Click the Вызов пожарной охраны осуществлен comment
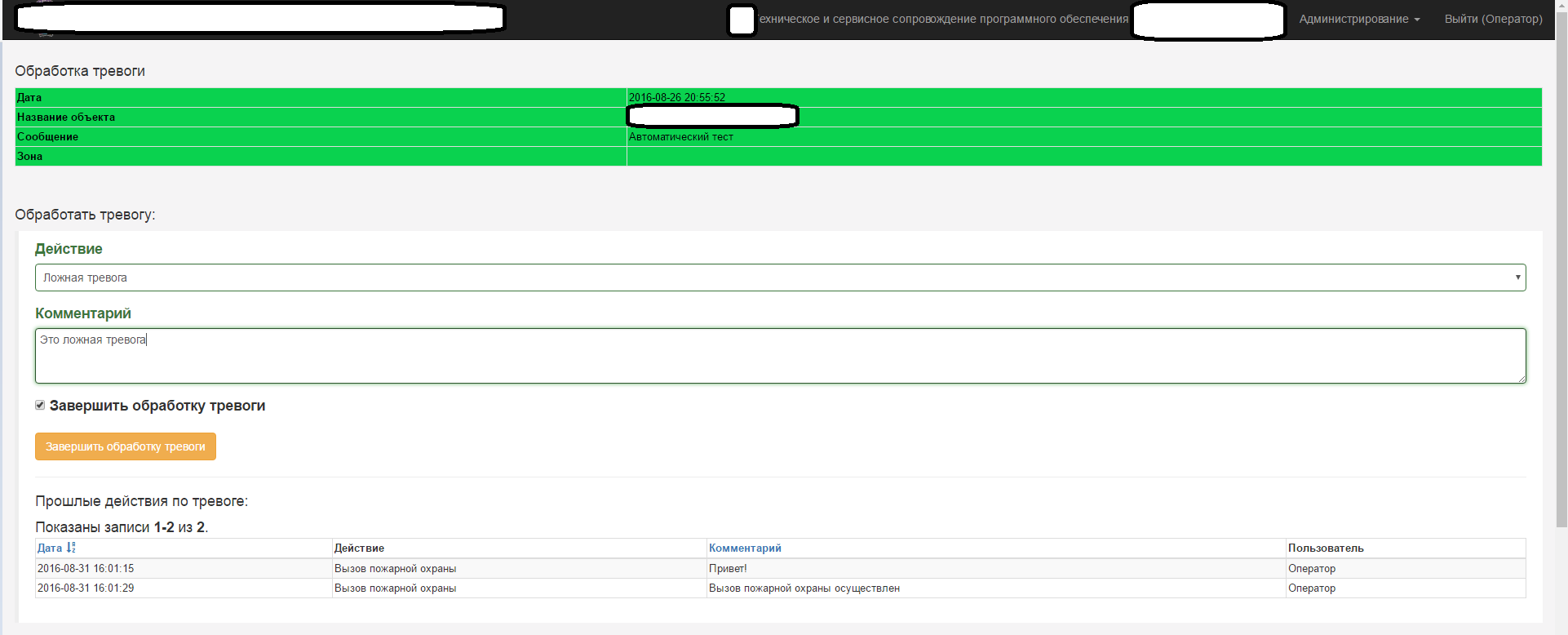The image size is (1568, 635). [804, 588]
